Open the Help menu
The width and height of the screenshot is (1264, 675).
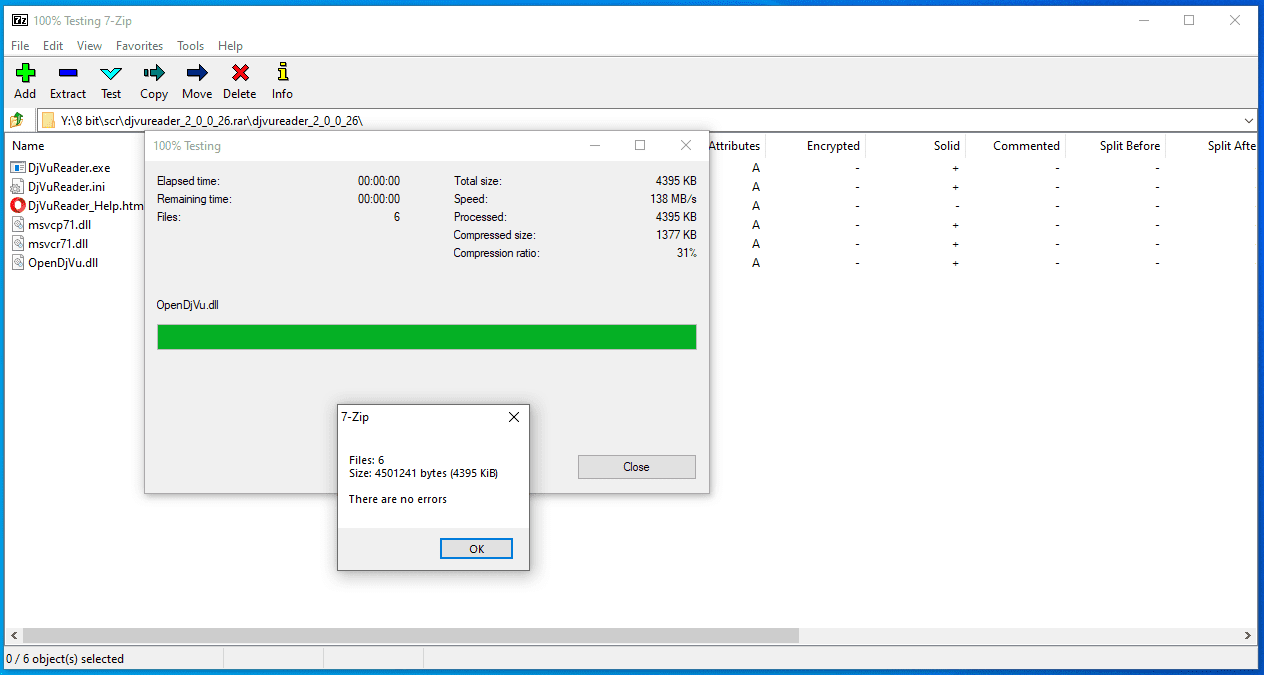[230, 46]
